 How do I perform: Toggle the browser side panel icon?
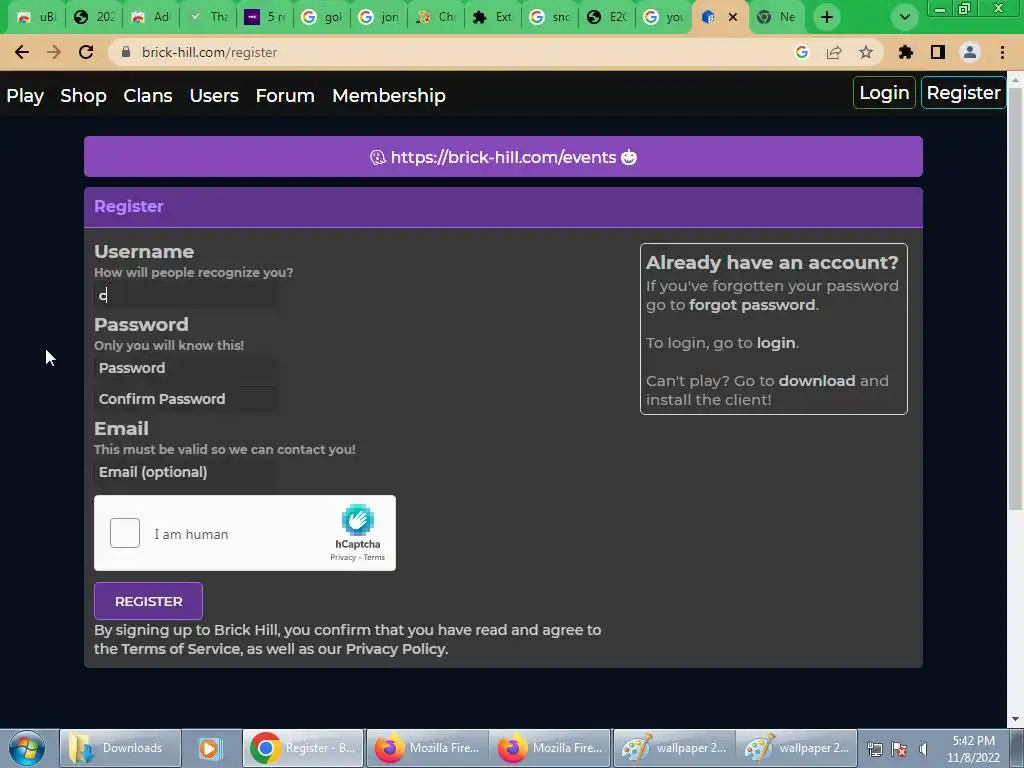(938, 52)
